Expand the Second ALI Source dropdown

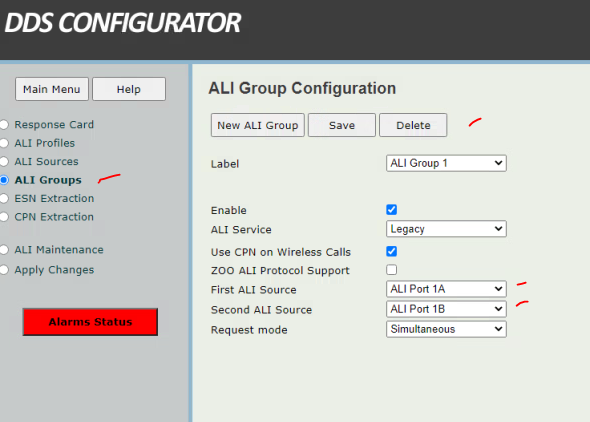coord(446,309)
